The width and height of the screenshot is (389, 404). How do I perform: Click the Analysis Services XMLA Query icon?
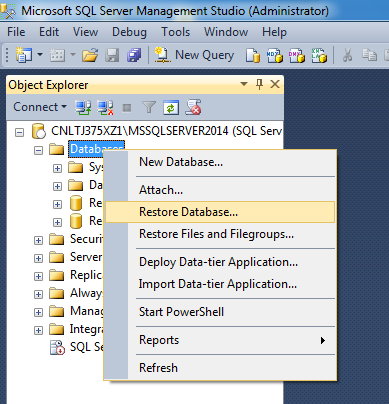tap(319, 55)
